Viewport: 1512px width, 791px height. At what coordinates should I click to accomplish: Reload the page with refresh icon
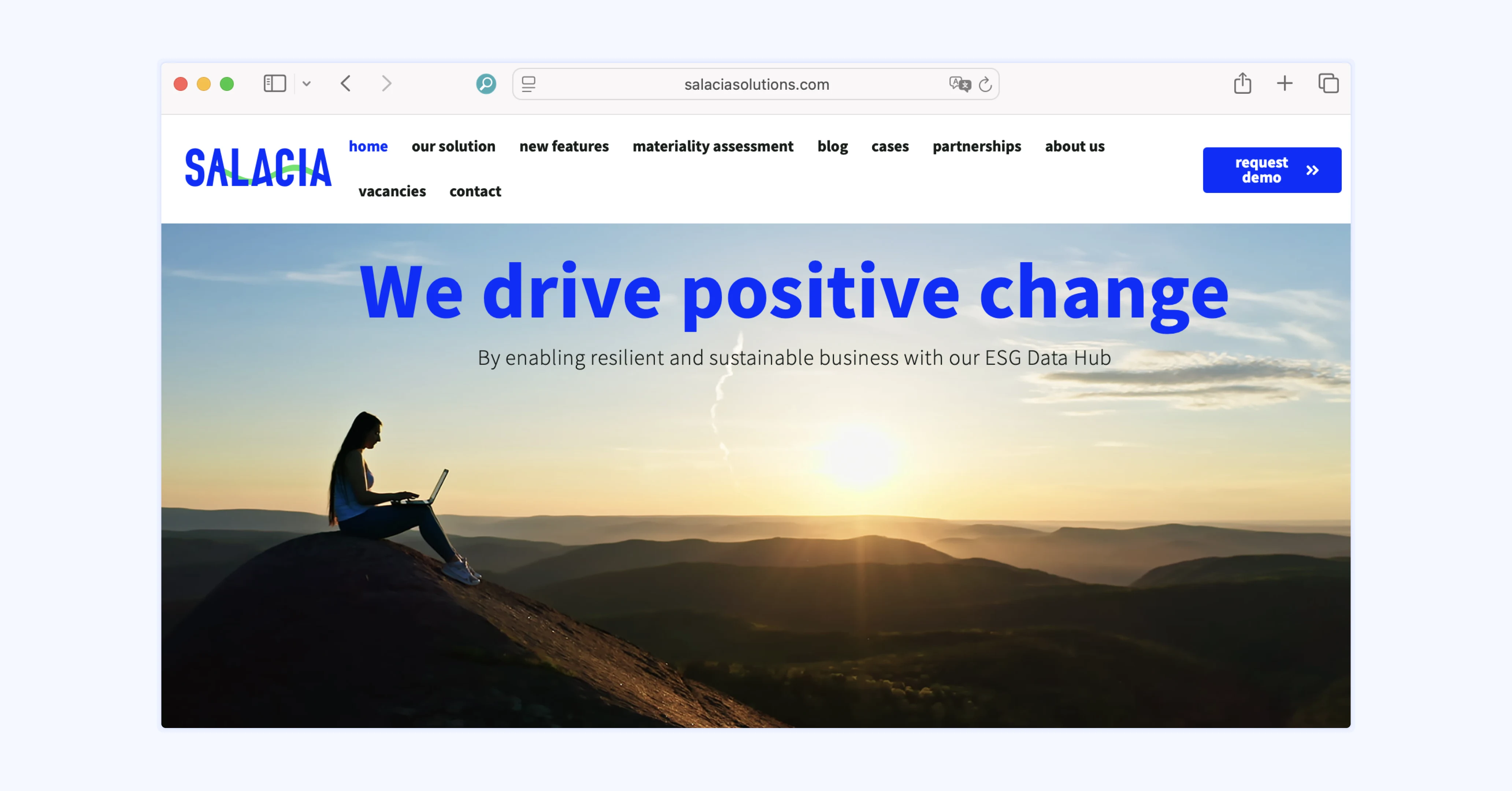tap(986, 84)
